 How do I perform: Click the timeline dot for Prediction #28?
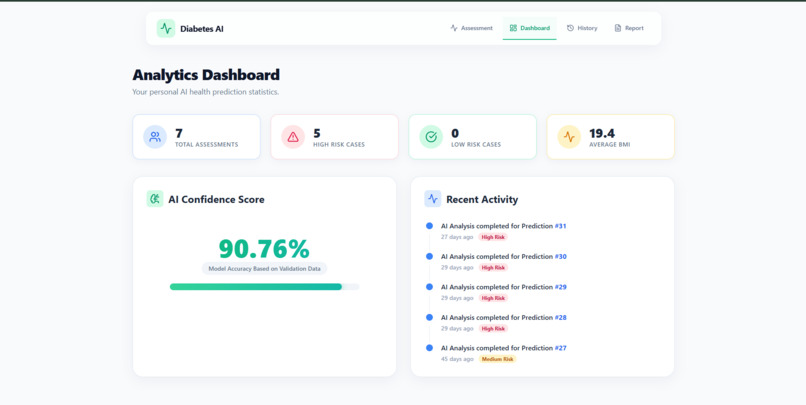(429, 318)
